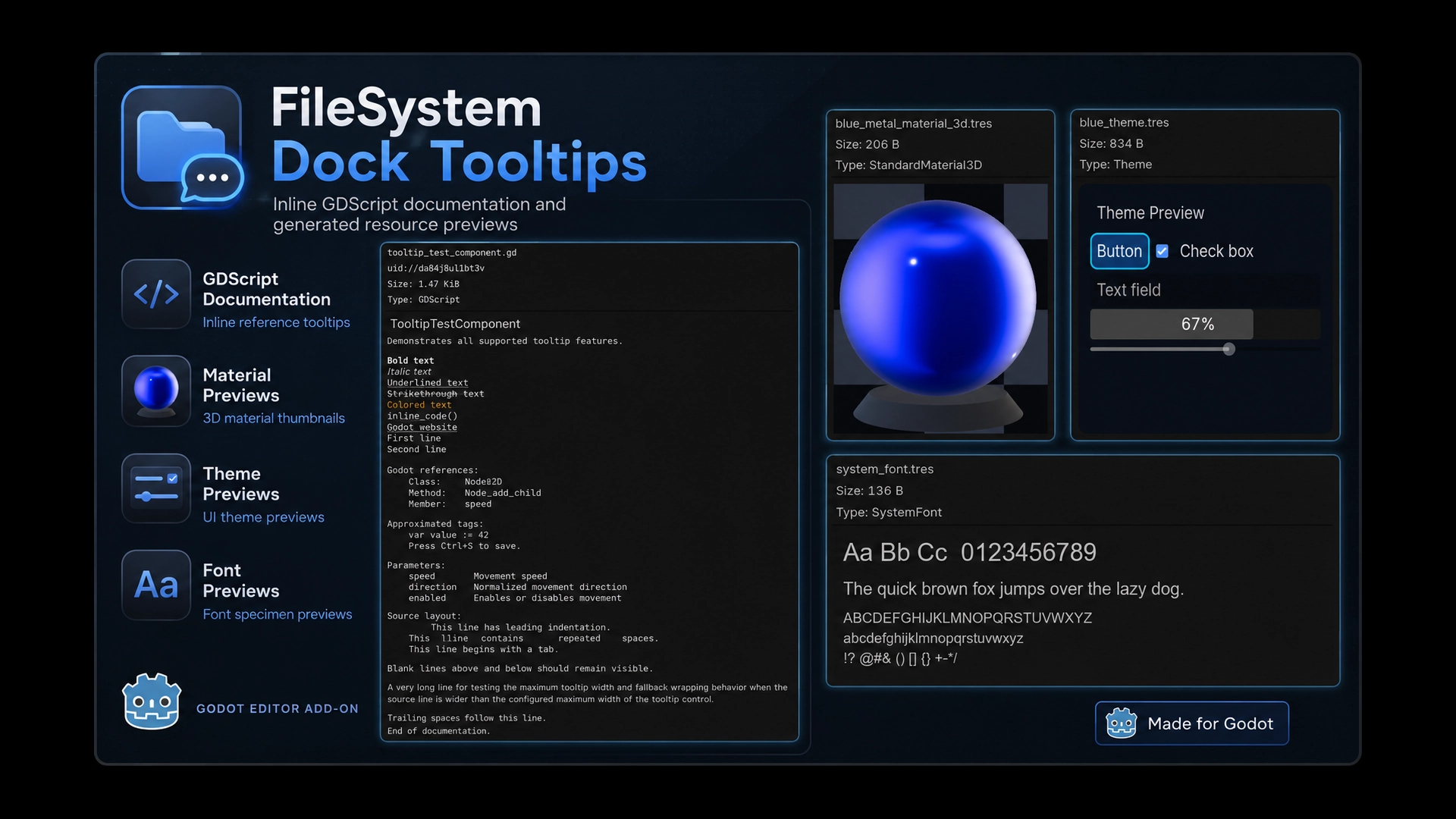Click the 3D material thumbnails subtitle
The height and width of the screenshot is (819, 1456).
pyautogui.click(x=273, y=419)
